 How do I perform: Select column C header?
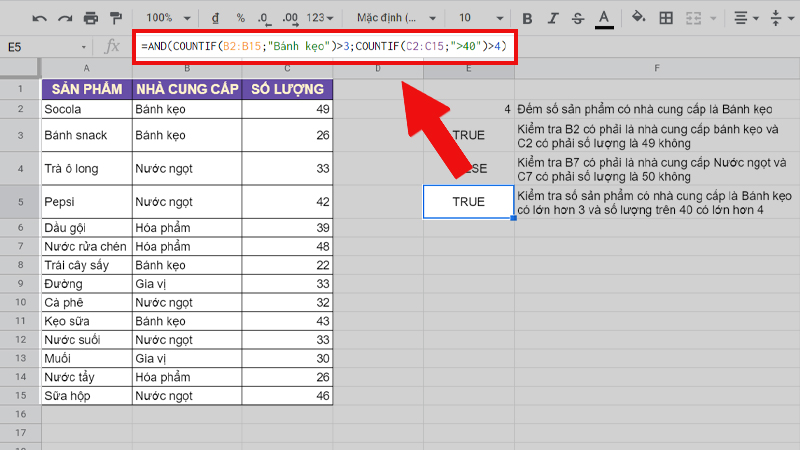287,68
